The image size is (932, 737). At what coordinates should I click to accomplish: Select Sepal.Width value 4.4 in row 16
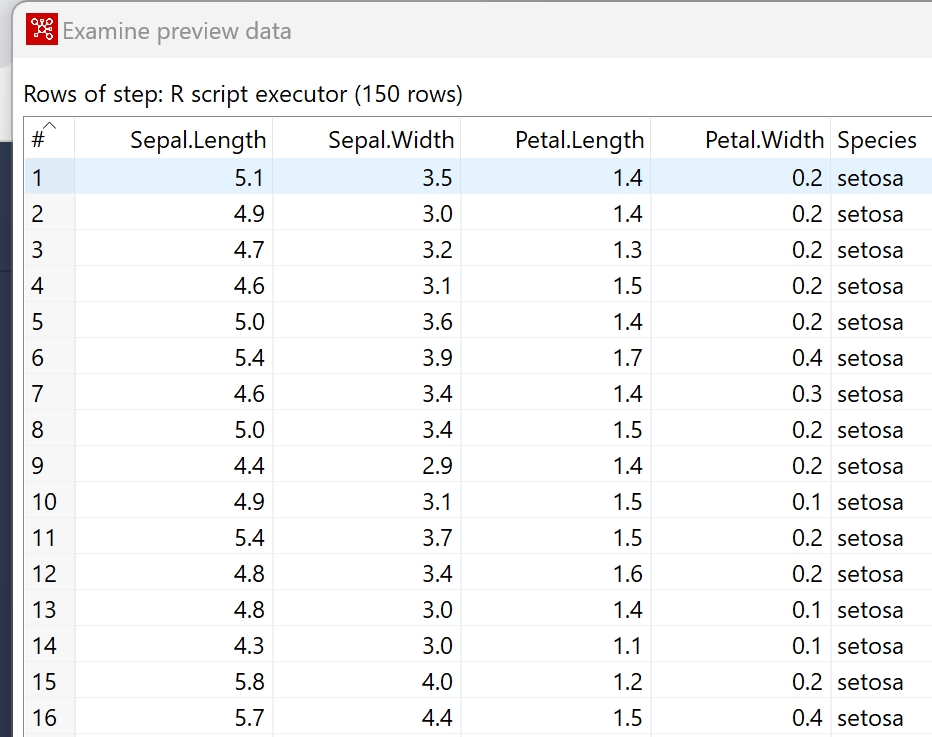click(x=437, y=718)
